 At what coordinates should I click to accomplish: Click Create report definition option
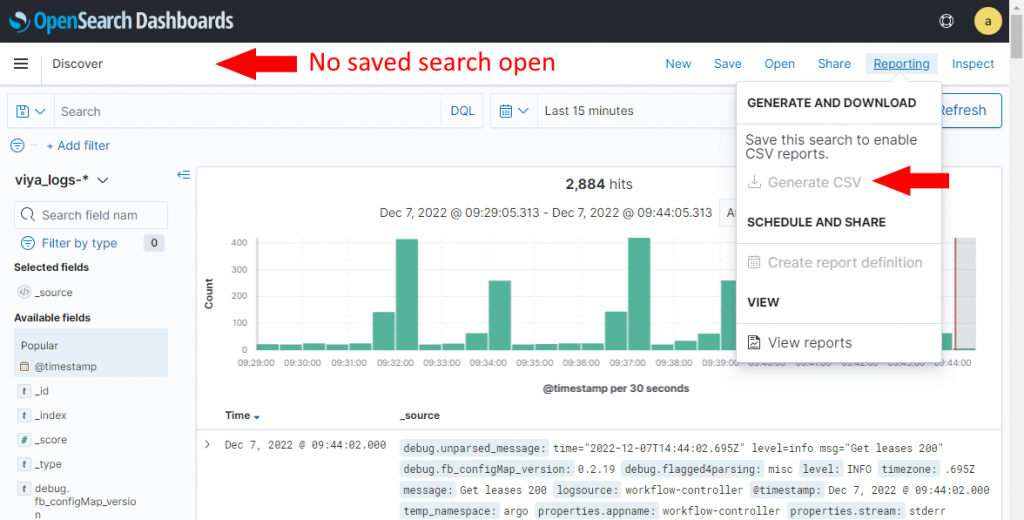pyautogui.click(x=835, y=263)
